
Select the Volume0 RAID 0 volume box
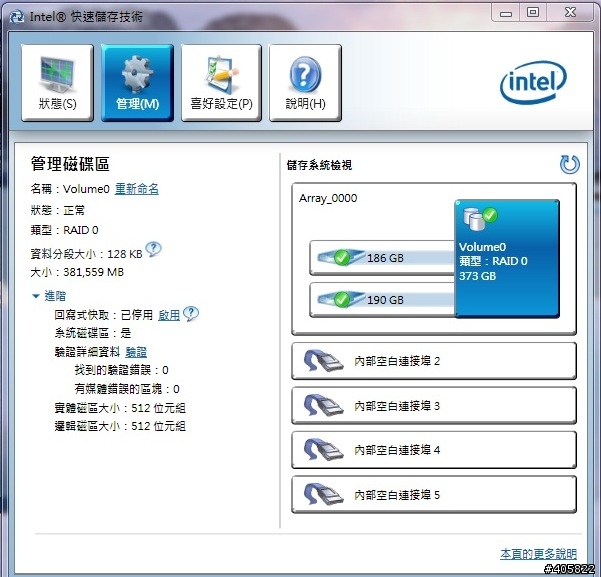[x=507, y=258]
